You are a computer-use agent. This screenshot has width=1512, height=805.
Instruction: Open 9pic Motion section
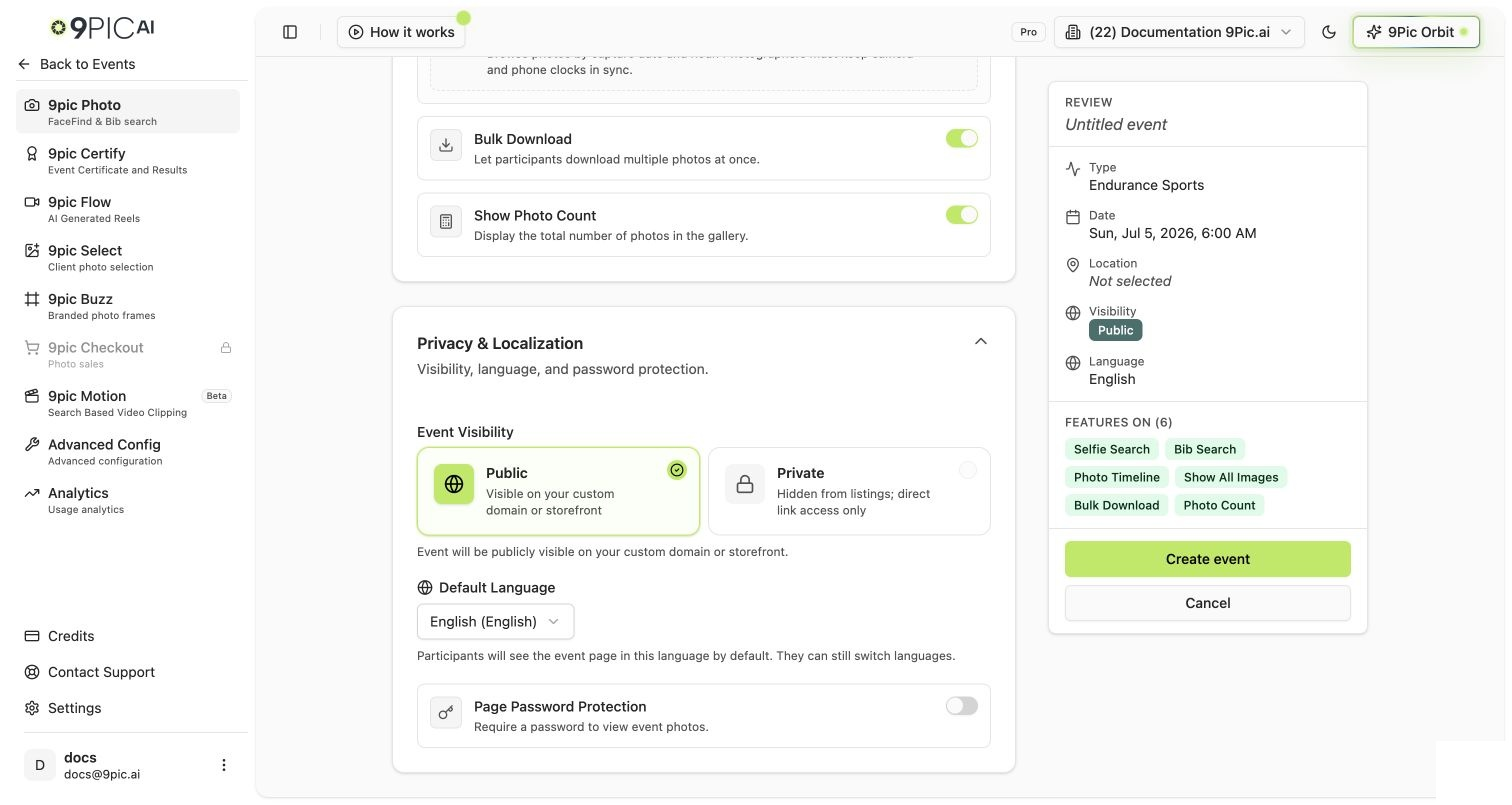pyautogui.click(x=128, y=402)
